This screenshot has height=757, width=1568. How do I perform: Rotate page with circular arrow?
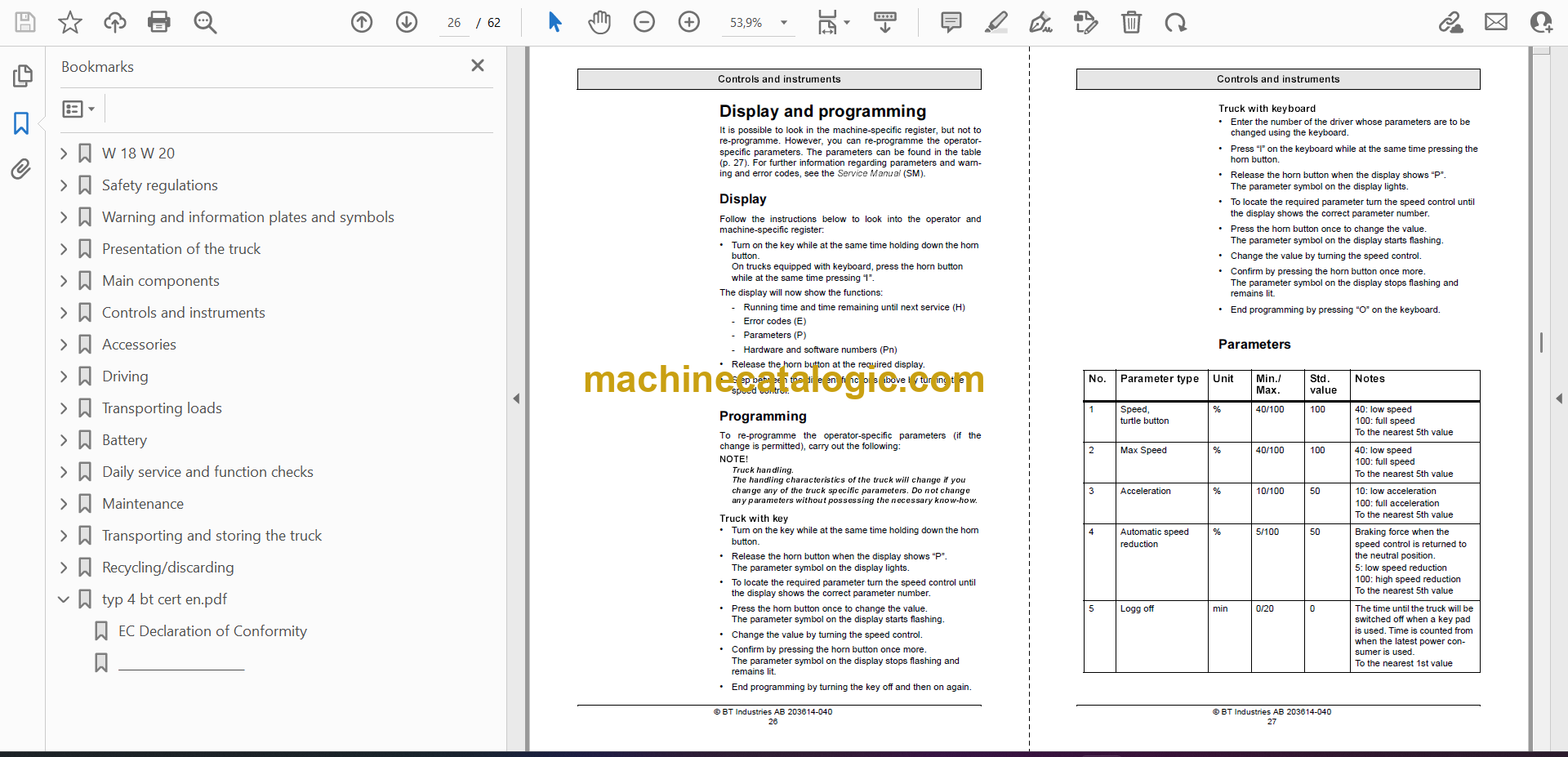point(1176,22)
